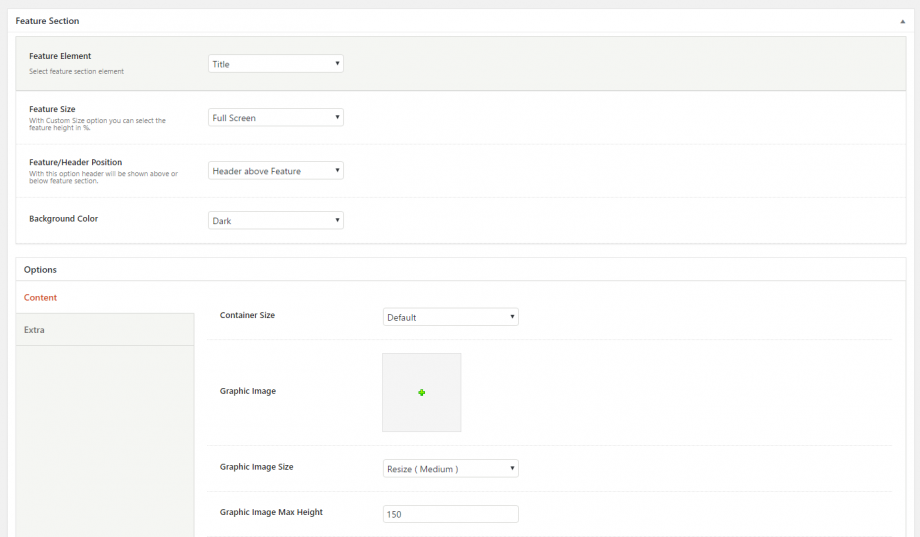
Task: Select the Feature Size label
Action: pyautogui.click(x=52, y=109)
